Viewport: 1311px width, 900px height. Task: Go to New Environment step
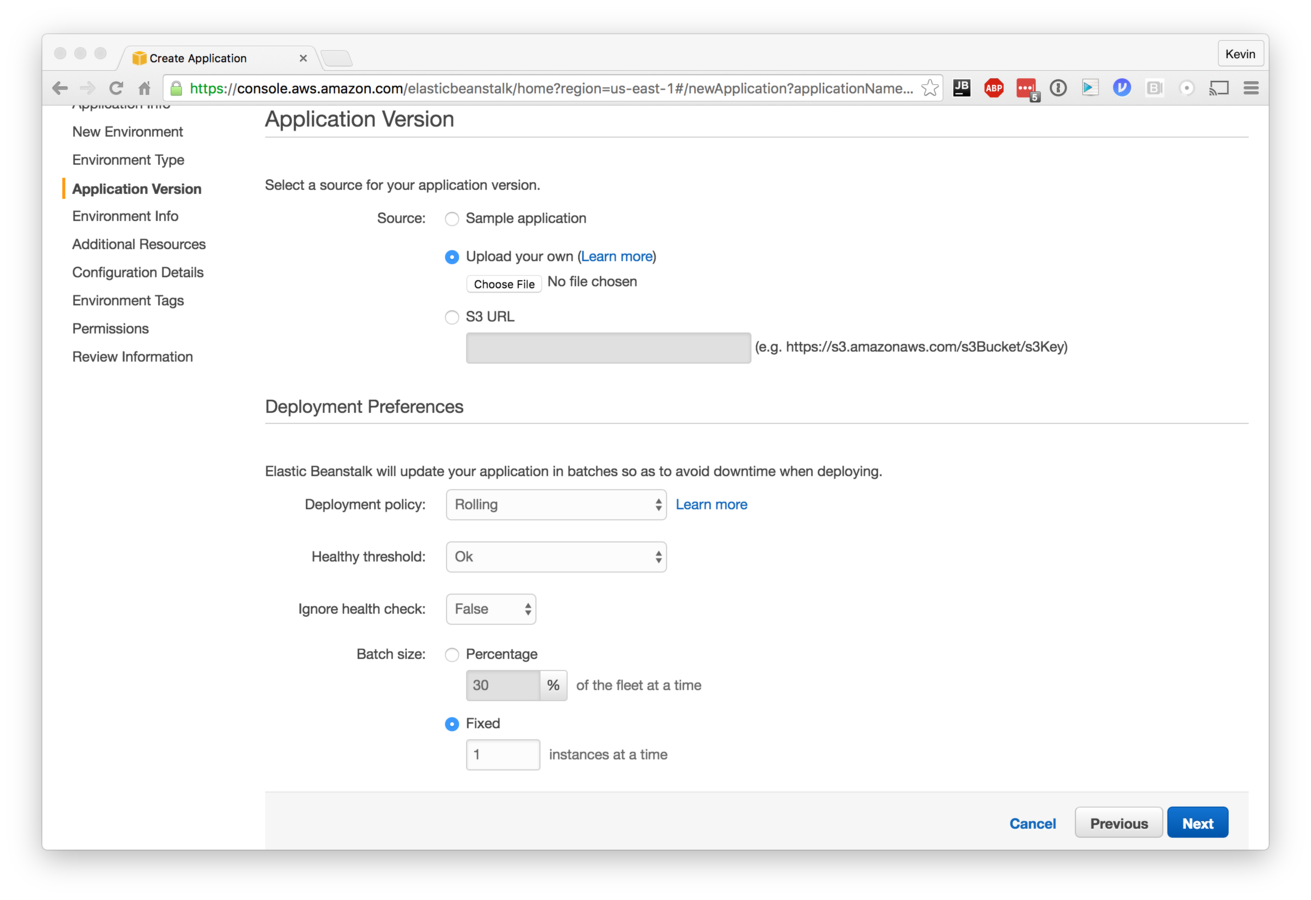(128, 132)
